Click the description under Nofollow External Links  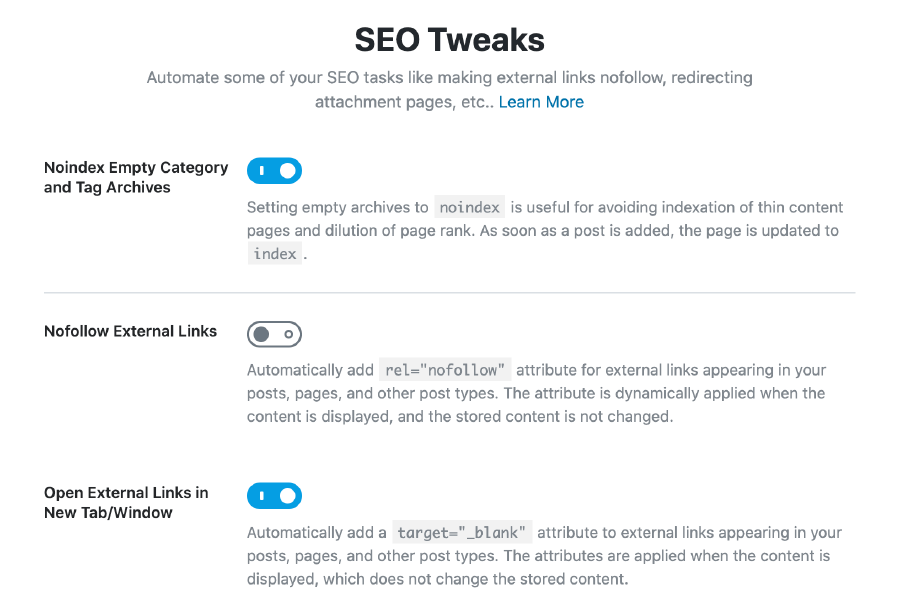pyautogui.click(x=545, y=393)
